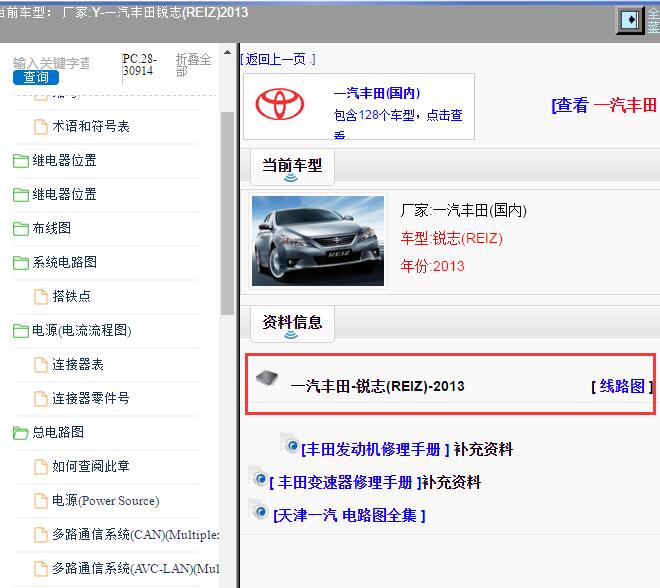Screen dimensions: 660x588
Task: Click the sidebar scroll up arrow
Action: [227, 52]
